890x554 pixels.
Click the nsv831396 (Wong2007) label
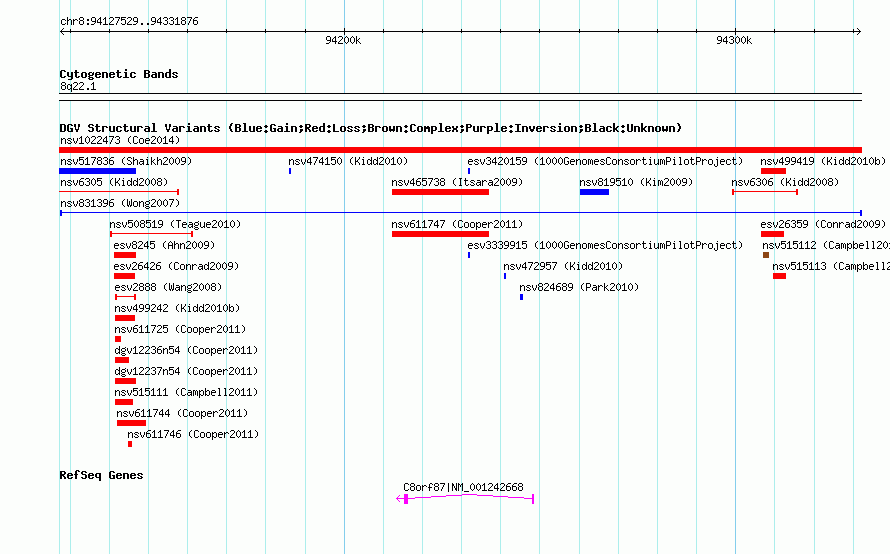coord(120,203)
